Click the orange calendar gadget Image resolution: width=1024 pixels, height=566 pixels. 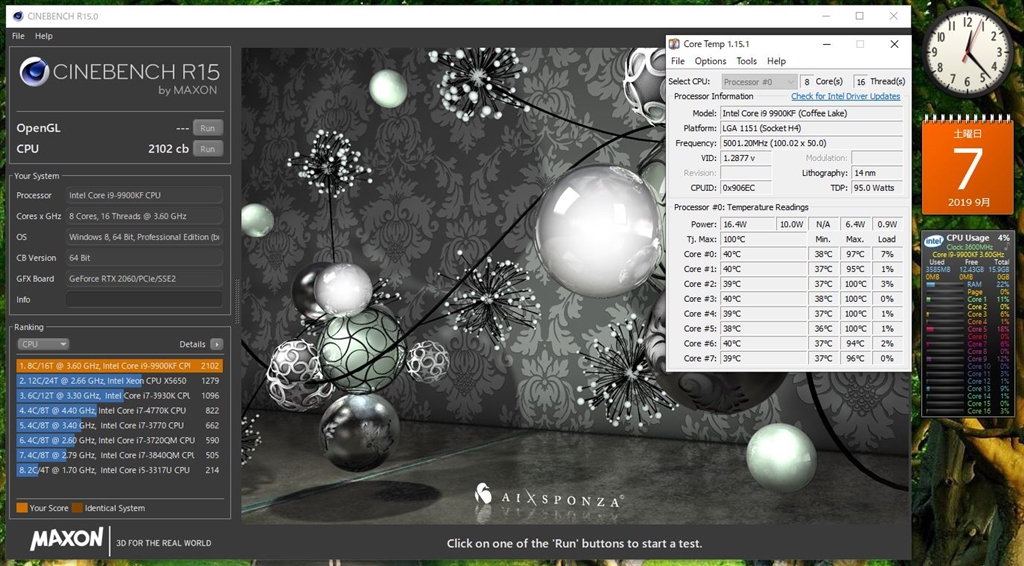click(x=967, y=165)
